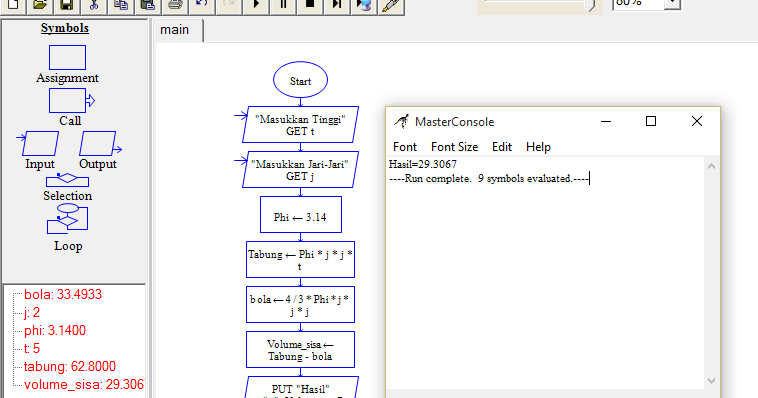Create a new flowchart file

coord(13,5)
